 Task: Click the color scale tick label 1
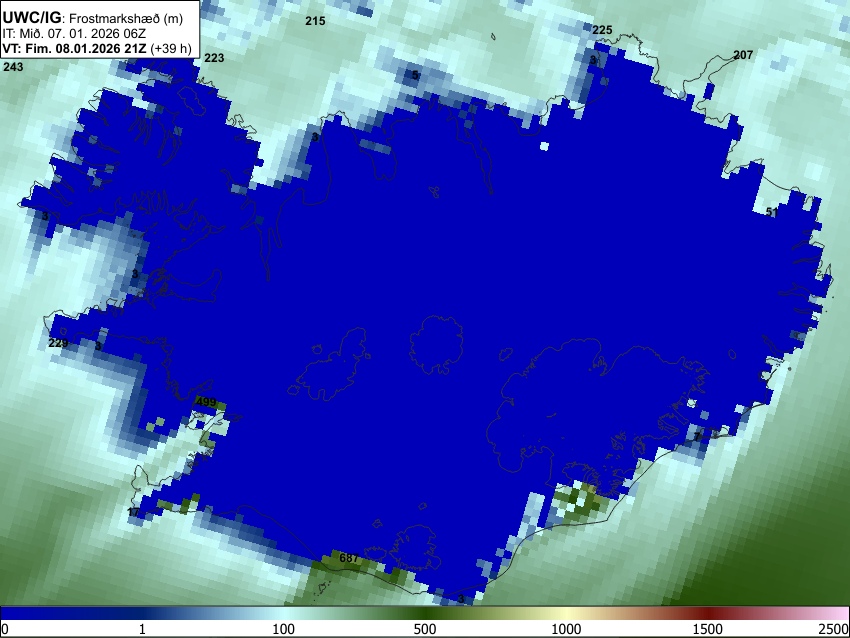142,629
